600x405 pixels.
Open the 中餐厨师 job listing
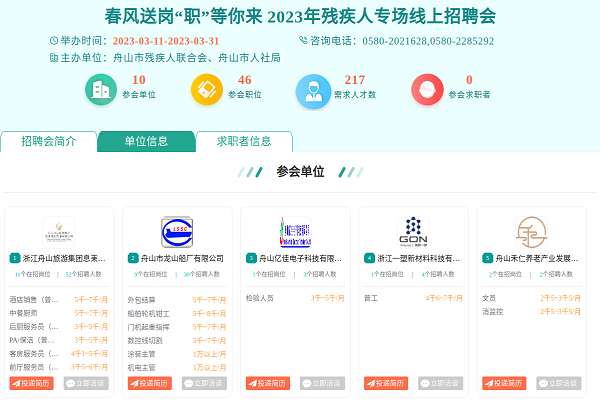click(23, 313)
